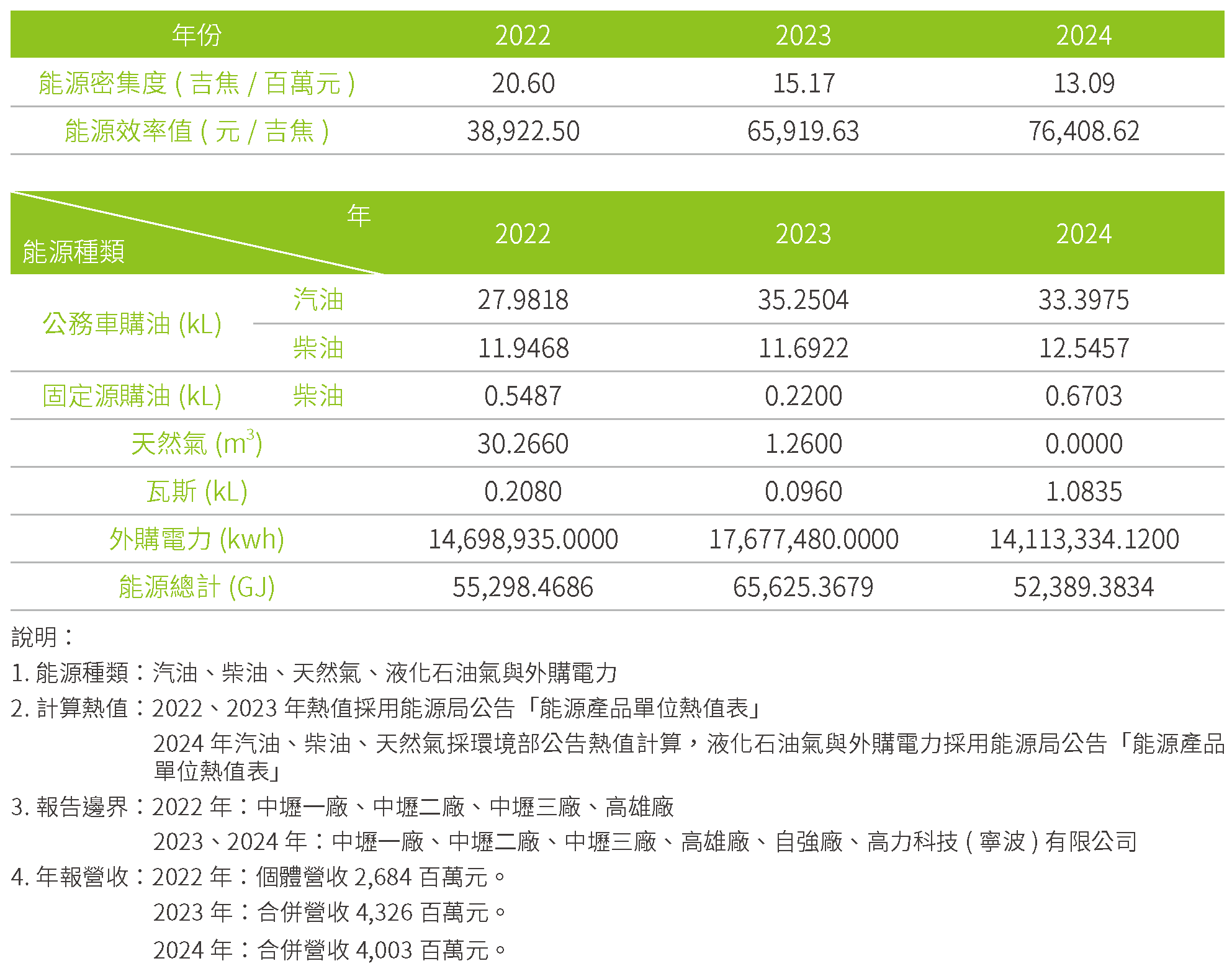Select the electricity value 17,677,480.0000
The width and height of the screenshot is (1232, 979).
click(803, 539)
